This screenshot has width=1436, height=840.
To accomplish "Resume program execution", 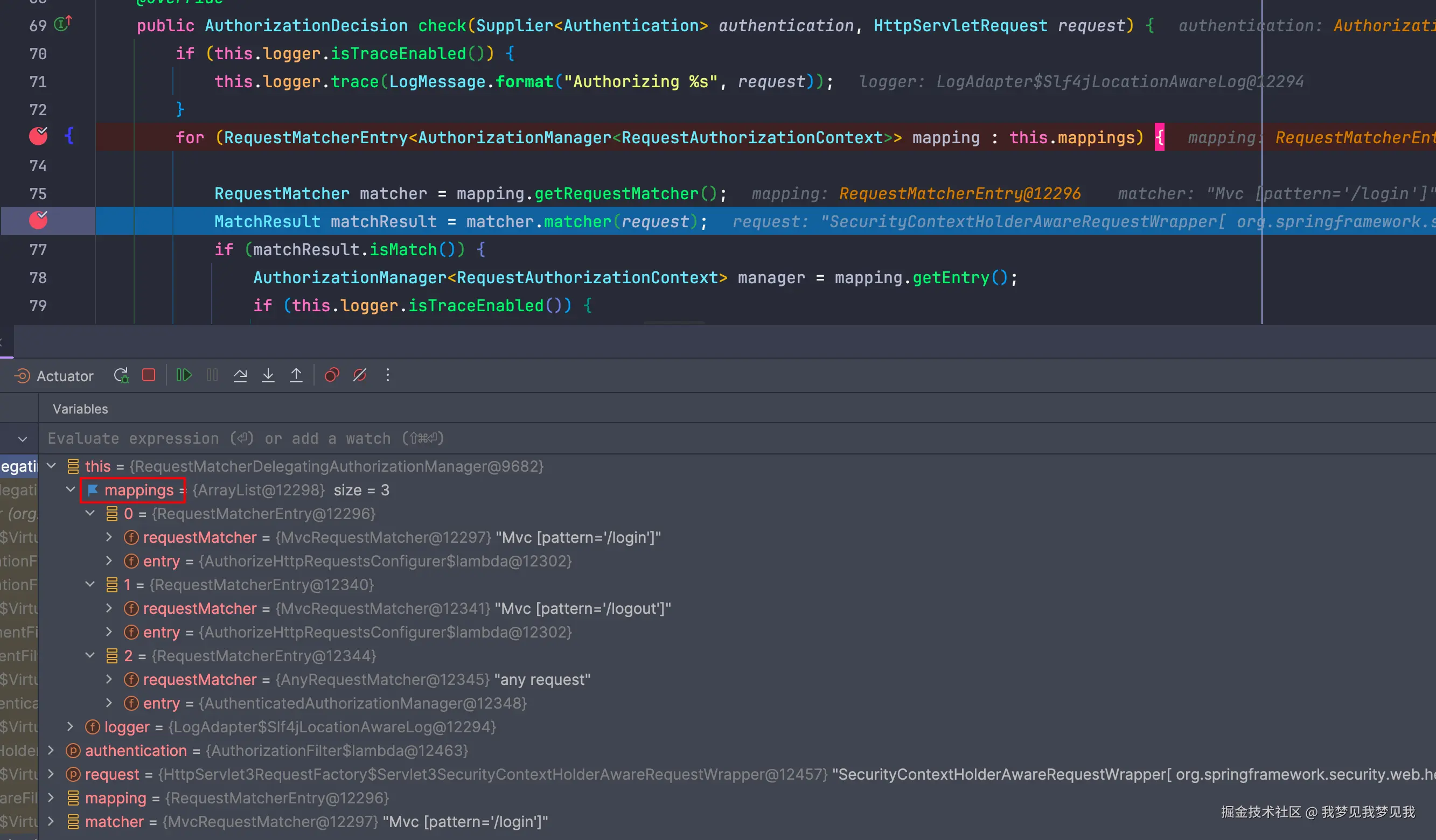I will tap(184, 375).
